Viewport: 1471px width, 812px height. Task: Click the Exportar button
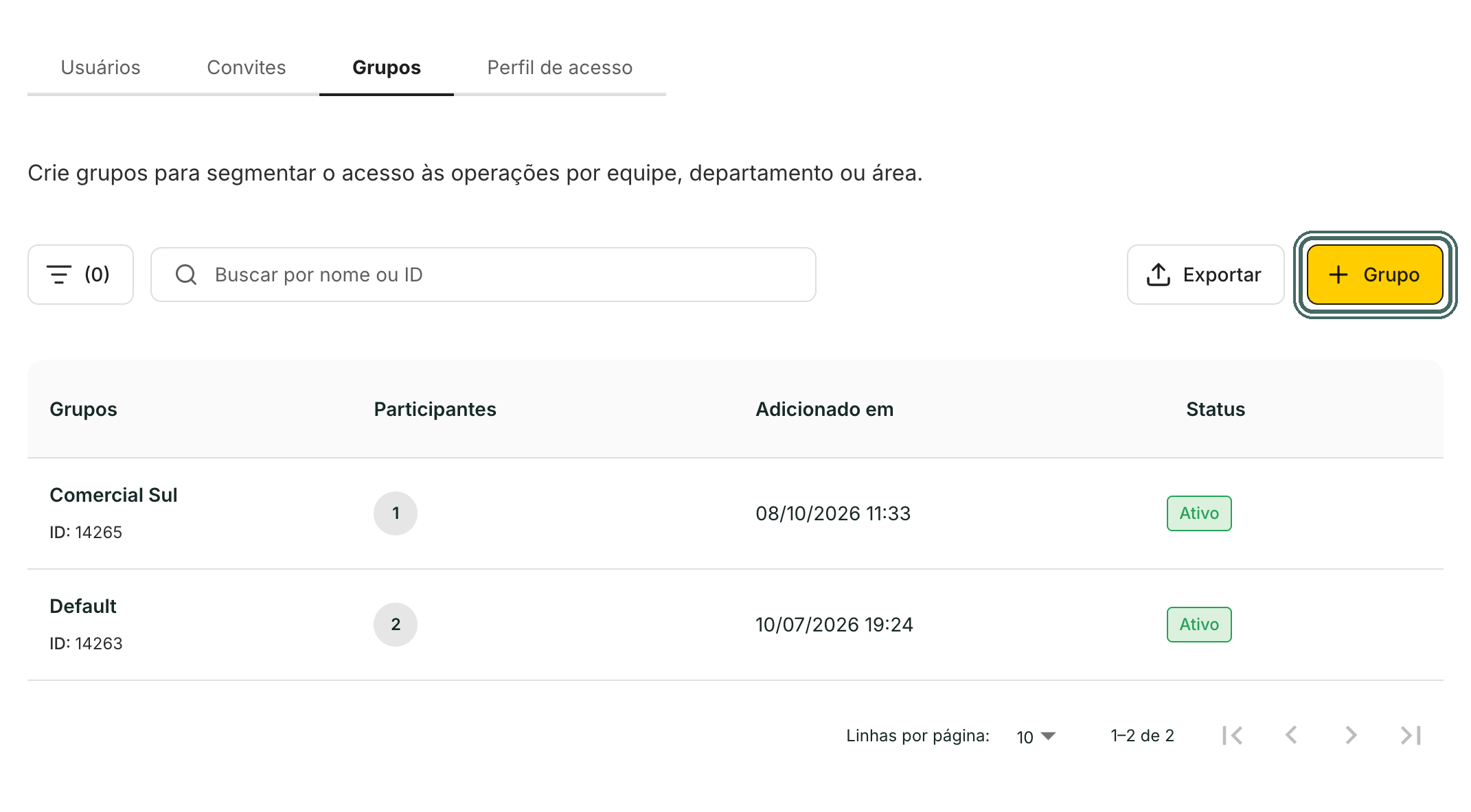coord(1205,275)
